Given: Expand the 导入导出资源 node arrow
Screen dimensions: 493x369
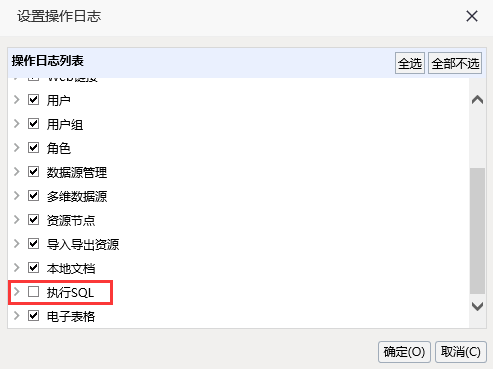Looking at the screenshot, I should point(16,244).
